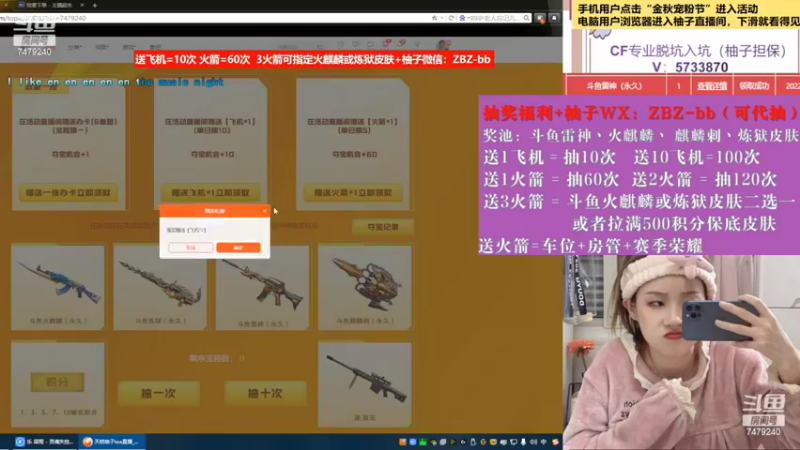Select the 斗鱼雷神 (永久) record cell
This screenshot has height=450, width=800.
tap(614, 86)
